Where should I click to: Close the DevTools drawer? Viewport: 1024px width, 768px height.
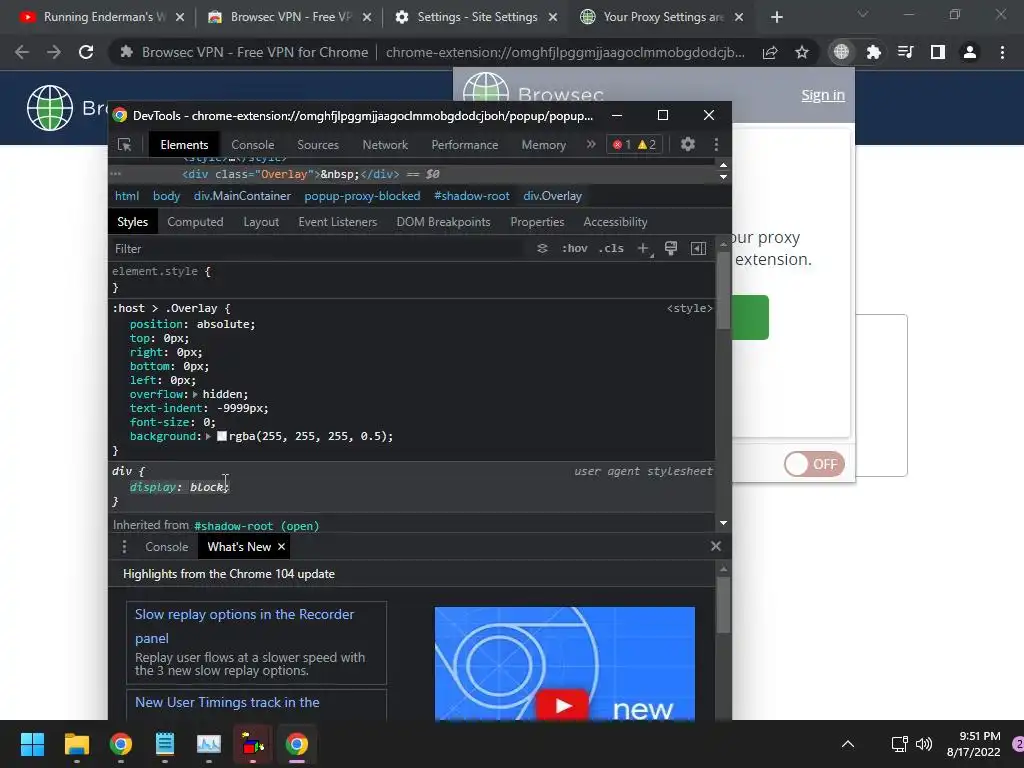(x=716, y=546)
